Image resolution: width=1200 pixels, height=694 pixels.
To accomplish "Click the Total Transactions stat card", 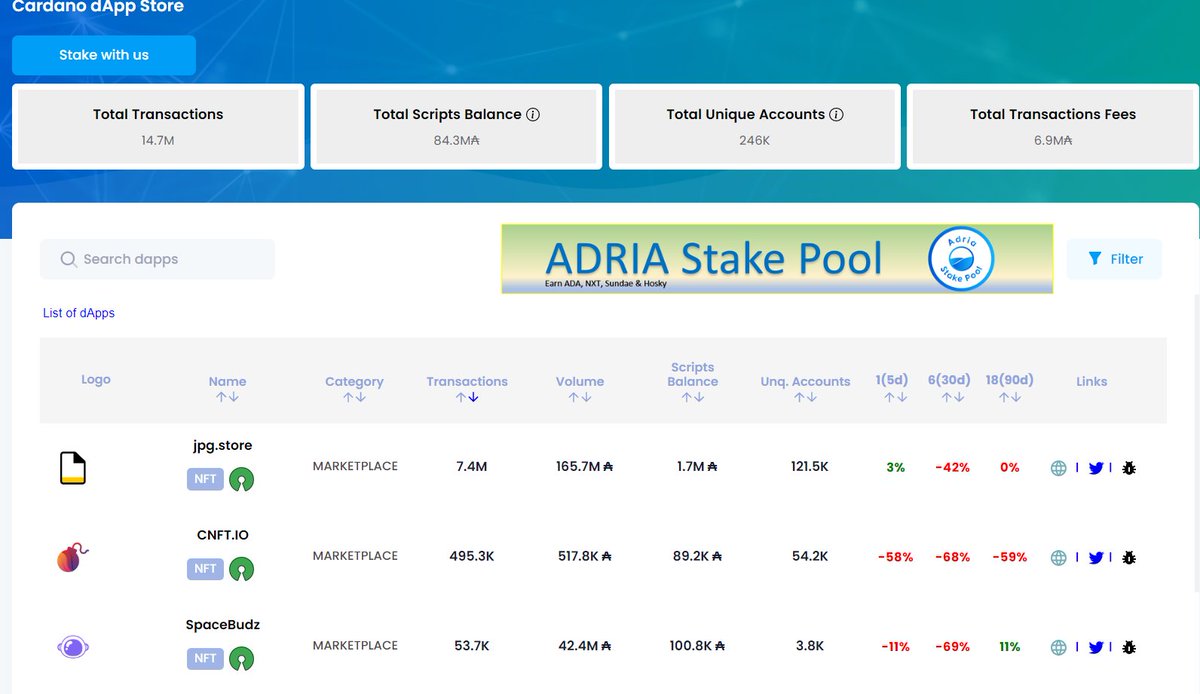I will tap(158, 126).
